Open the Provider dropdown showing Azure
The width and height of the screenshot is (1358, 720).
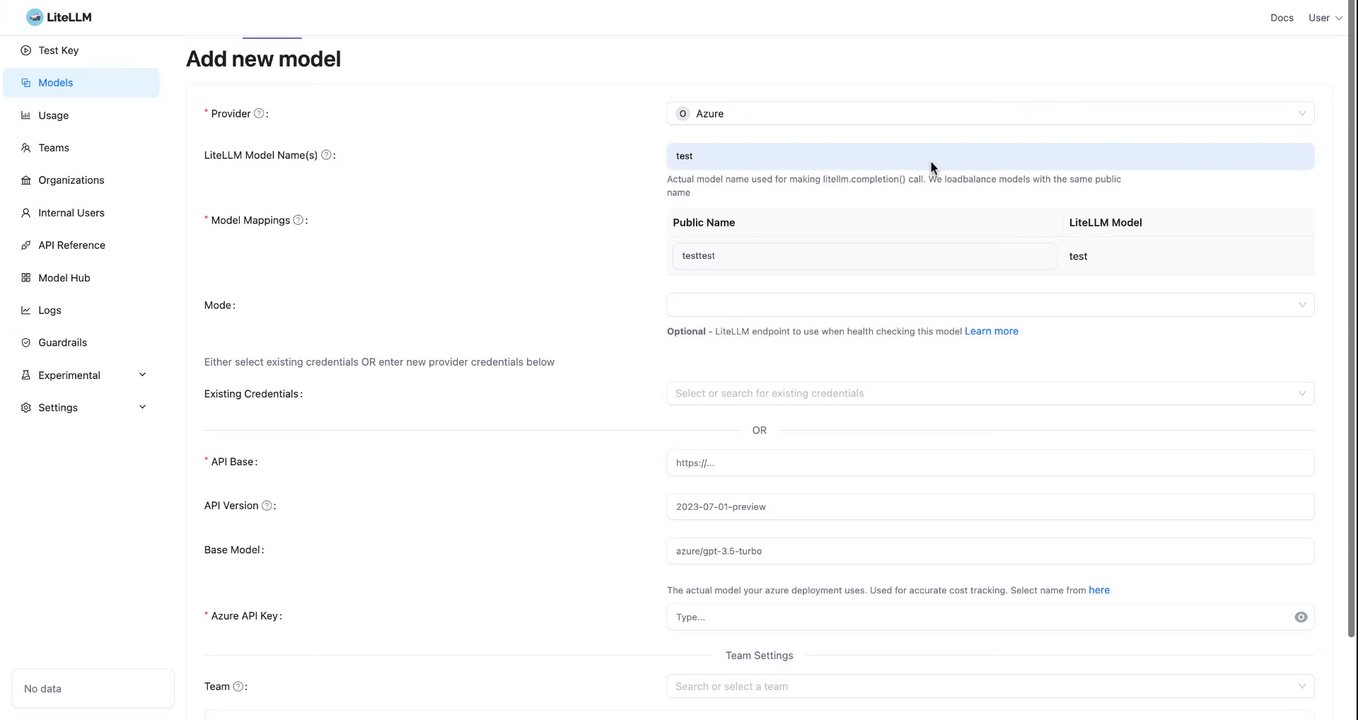pyautogui.click(x=990, y=114)
